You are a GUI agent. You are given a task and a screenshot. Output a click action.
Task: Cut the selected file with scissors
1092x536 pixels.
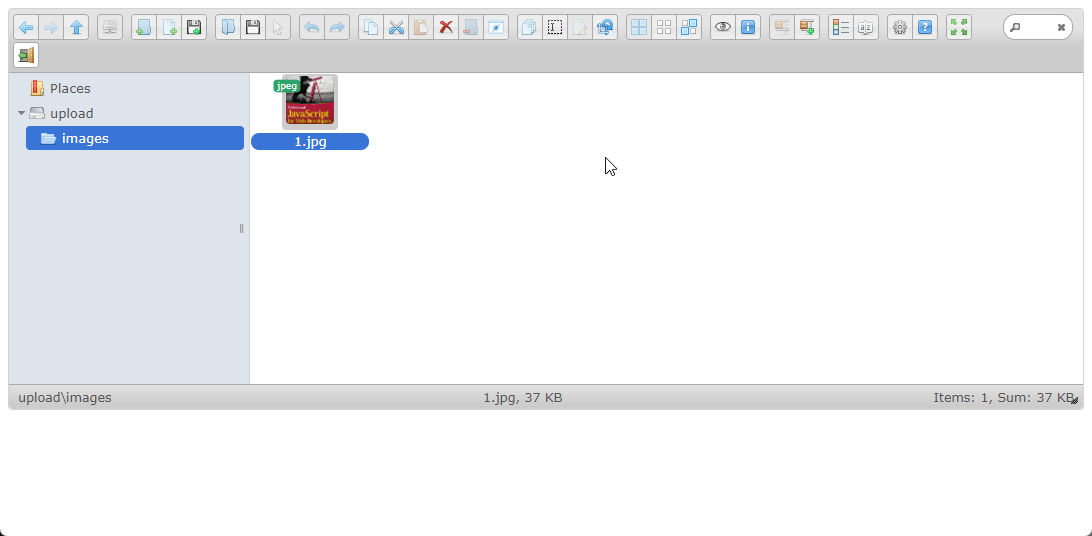click(x=396, y=27)
